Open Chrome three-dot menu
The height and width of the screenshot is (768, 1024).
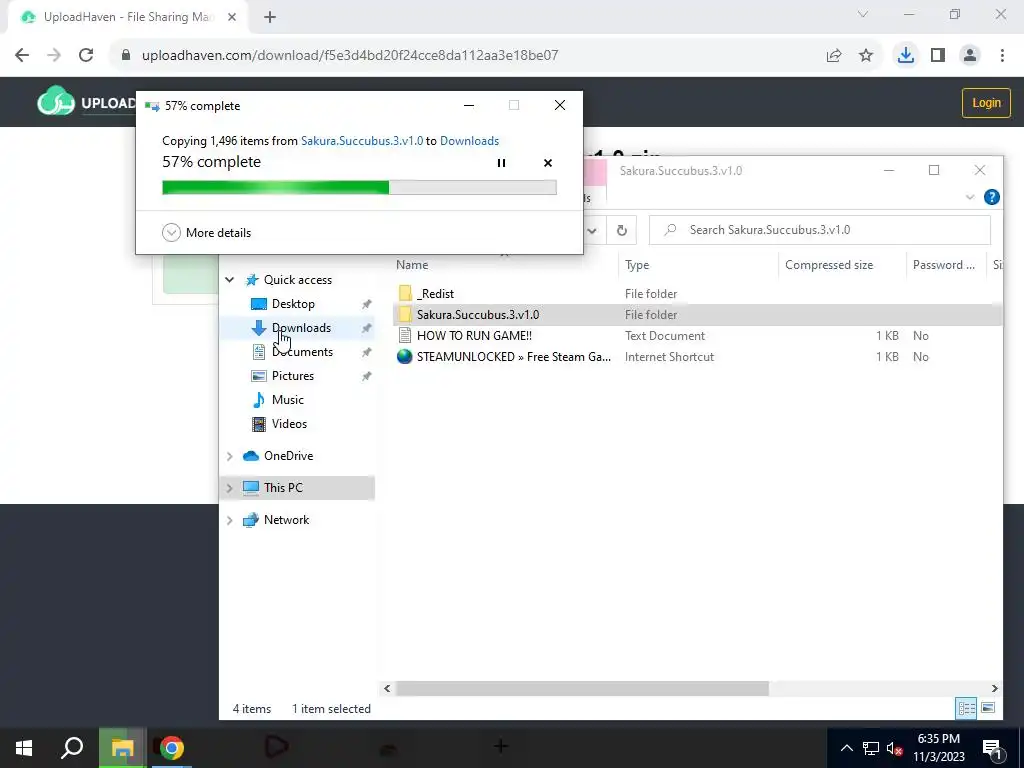[1002, 56]
